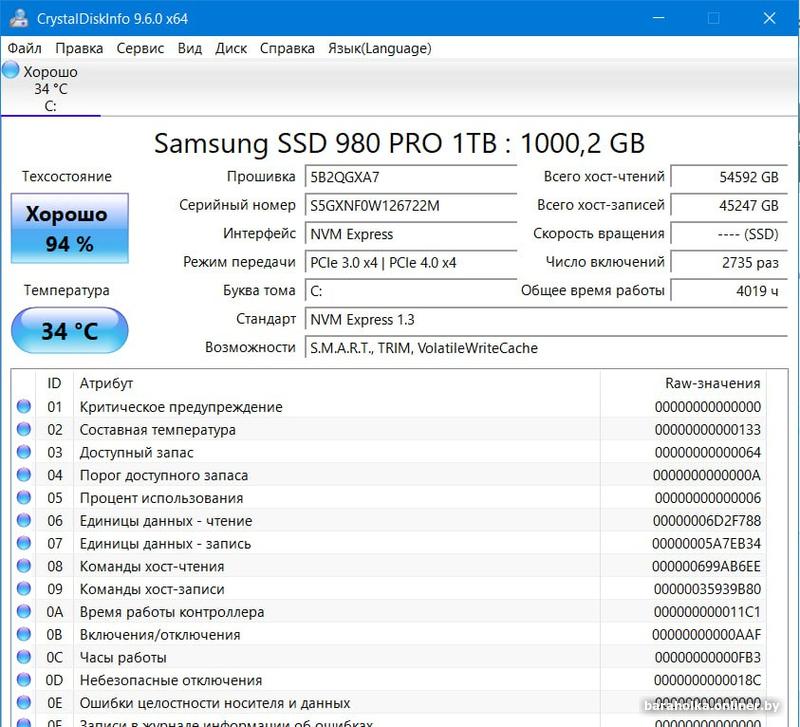Open the Справка menu
The image size is (800, 727).
287,48
